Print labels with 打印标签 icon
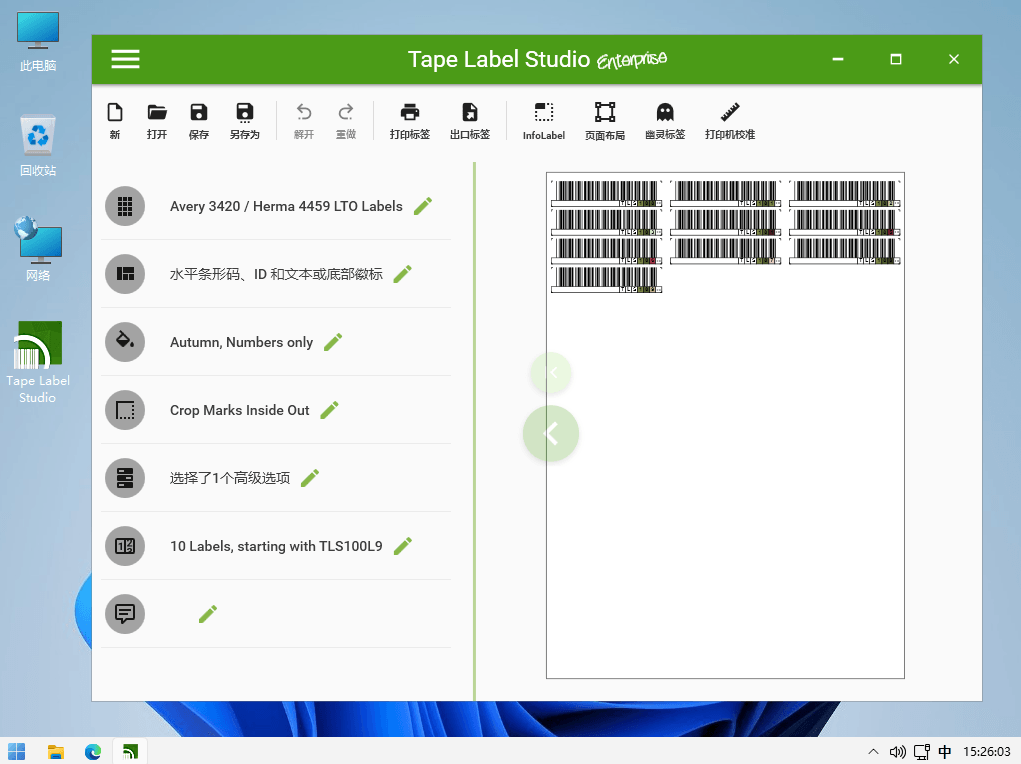Viewport: 1021px width, 764px height. point(410,120)
